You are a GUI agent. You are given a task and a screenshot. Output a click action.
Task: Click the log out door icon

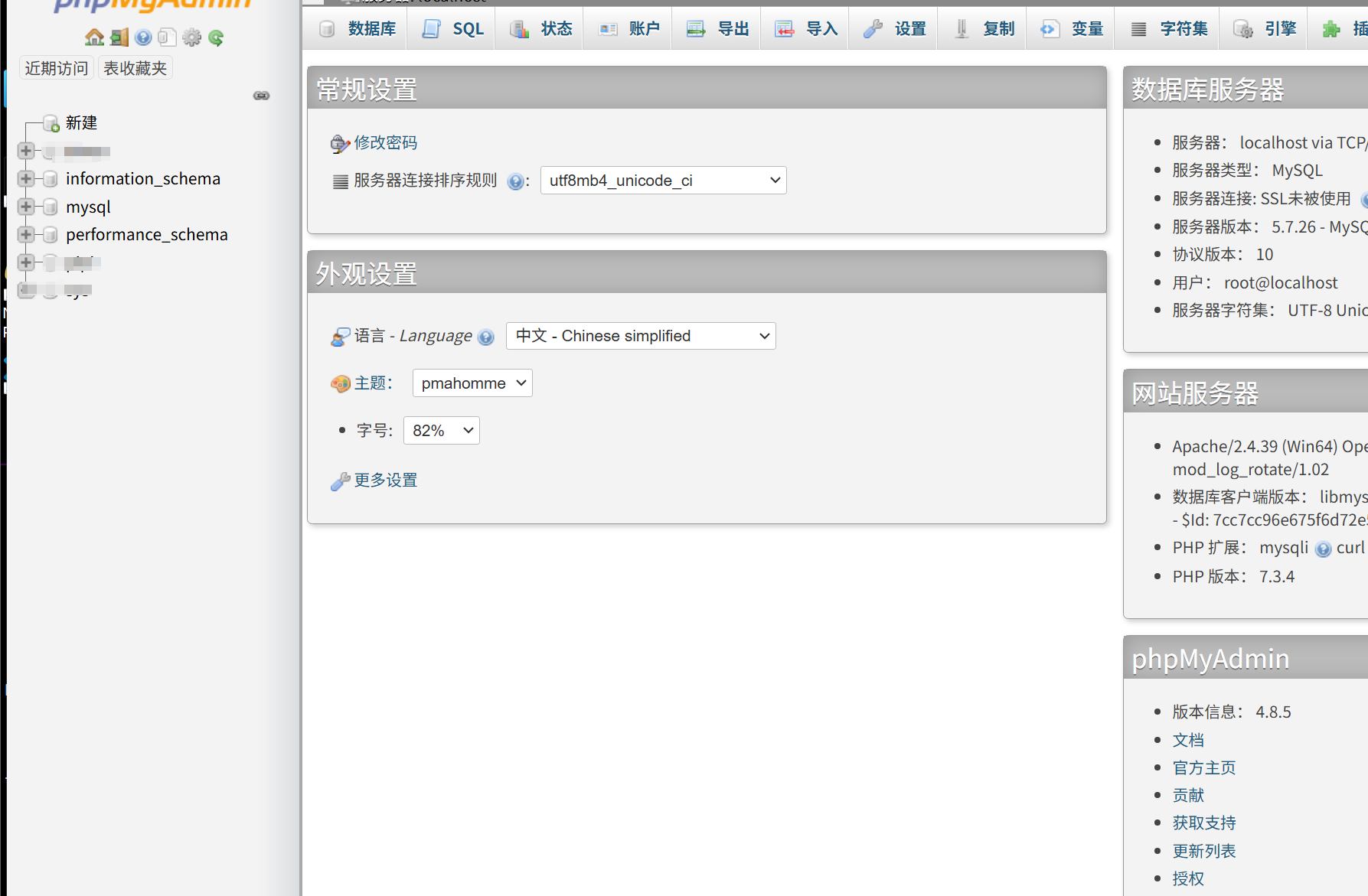coord(119,37)
